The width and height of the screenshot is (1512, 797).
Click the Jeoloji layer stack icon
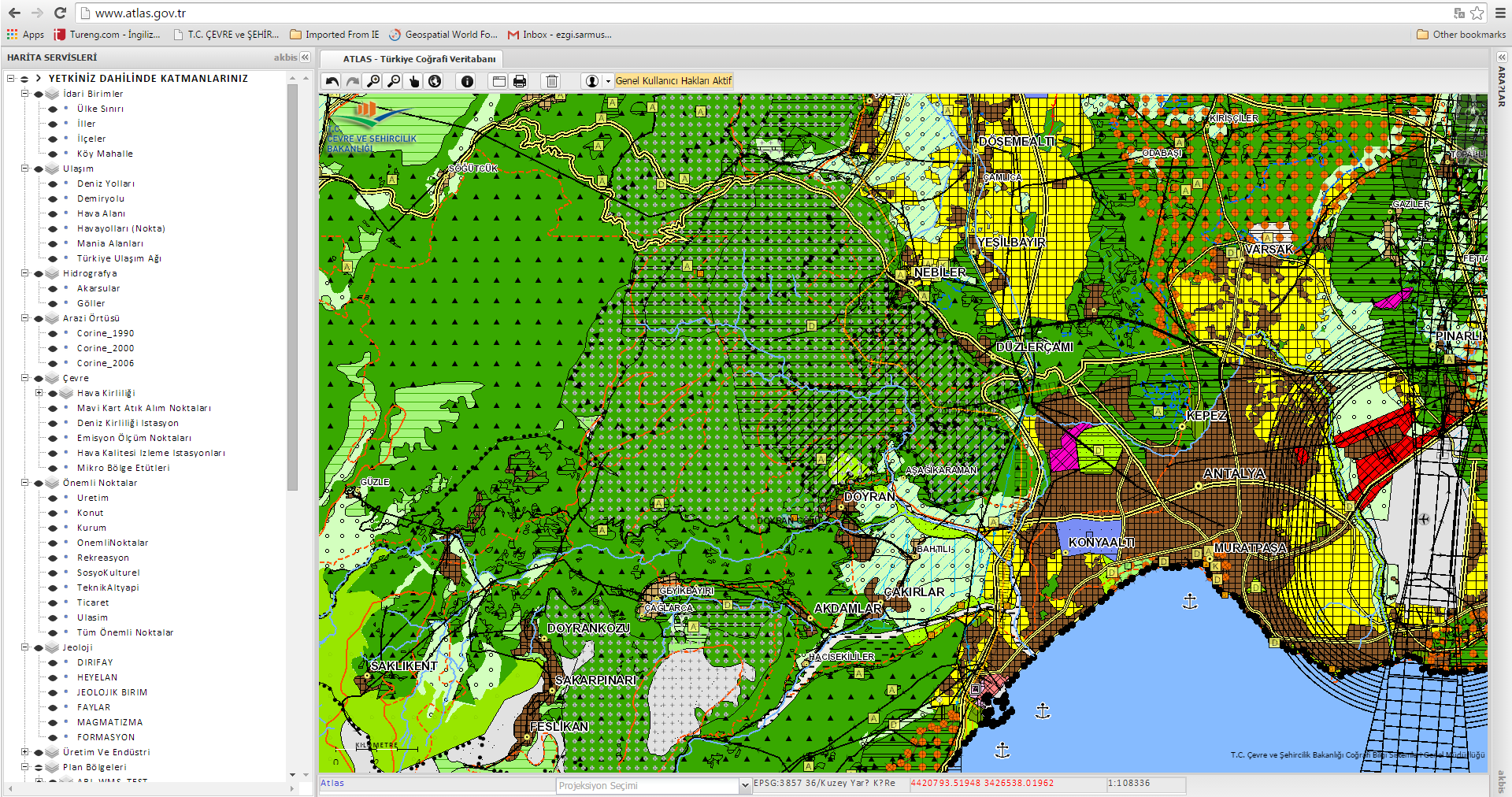click(52, 647)
